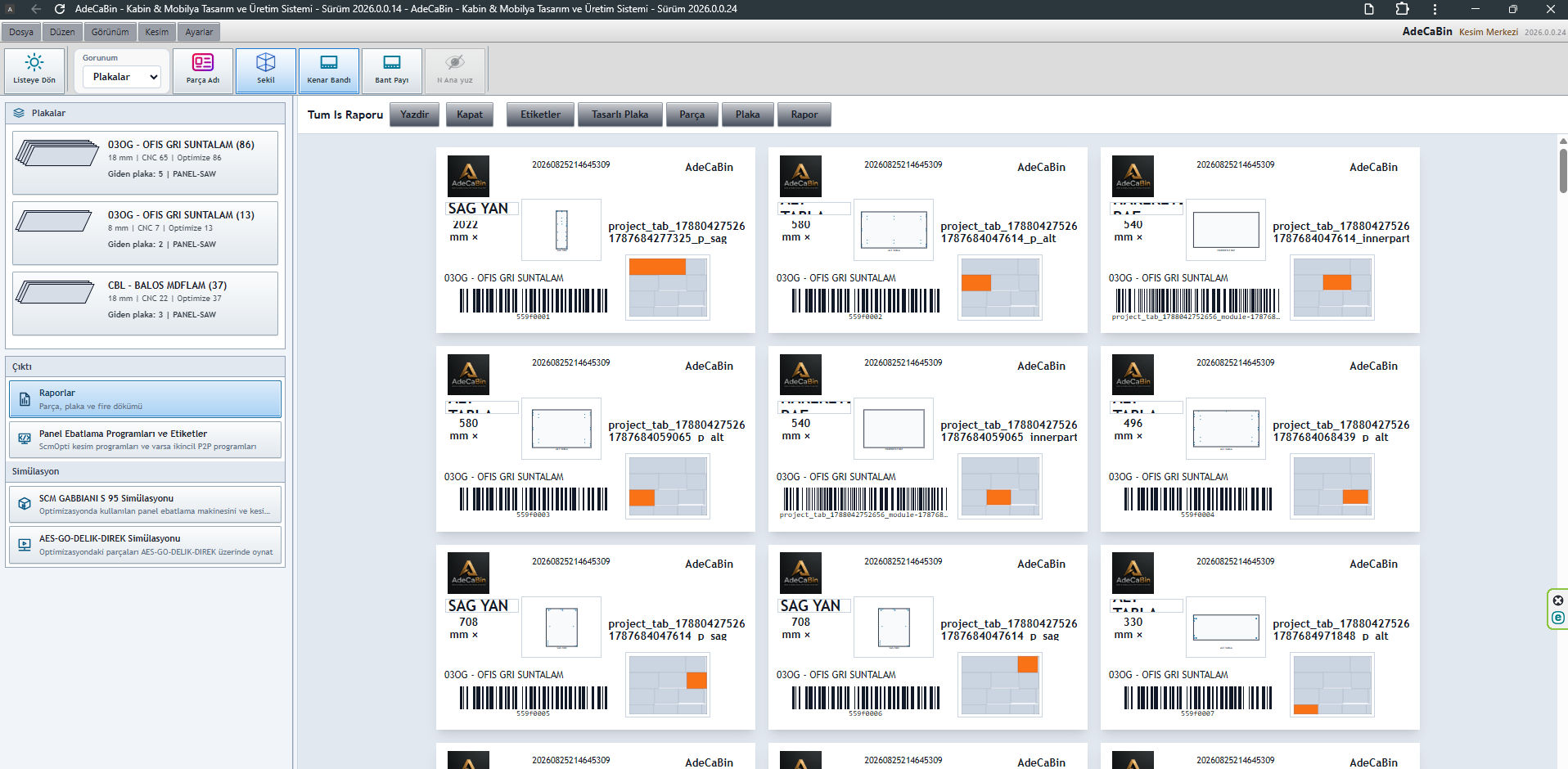Image resolution: width=1568 pixels, height=769 pixels.
Task: Click the plate stack icon for BALOS MDFLAM
Action: tap(56, 291)
